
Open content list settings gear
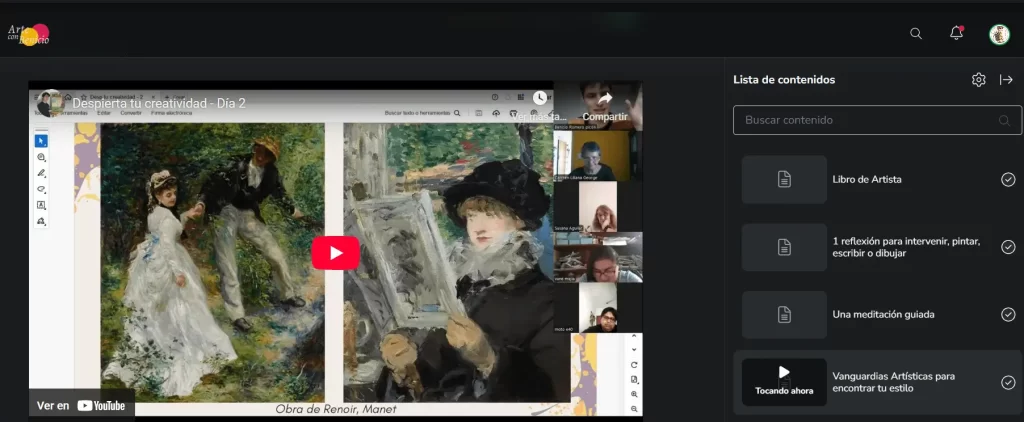(978, 80)
